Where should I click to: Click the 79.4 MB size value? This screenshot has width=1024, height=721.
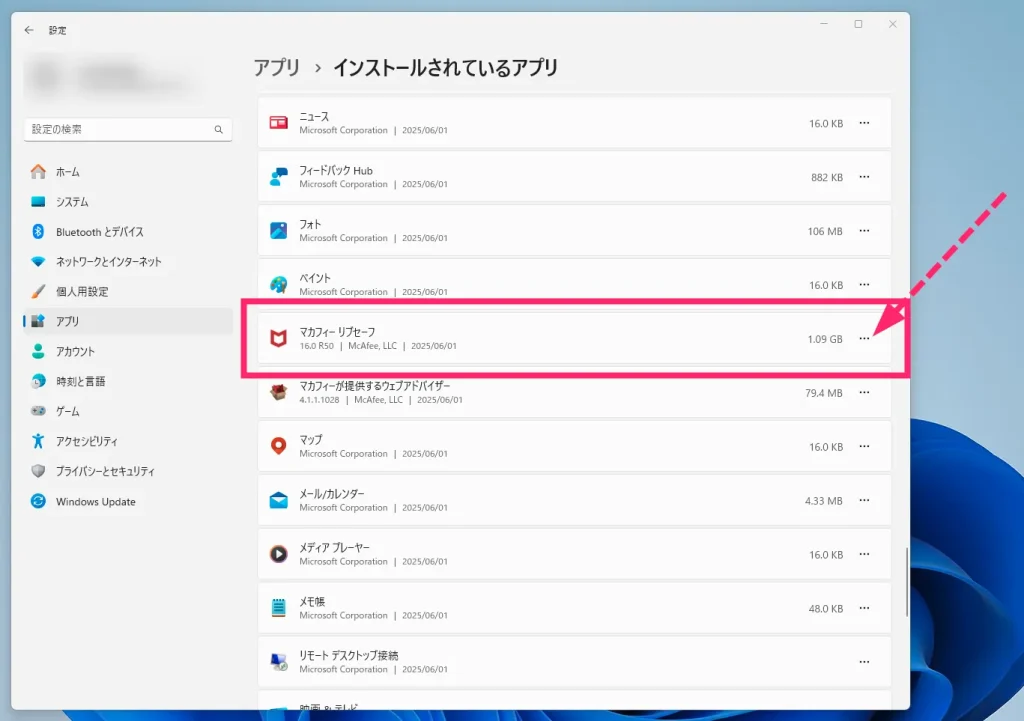[x=824, y=393]
